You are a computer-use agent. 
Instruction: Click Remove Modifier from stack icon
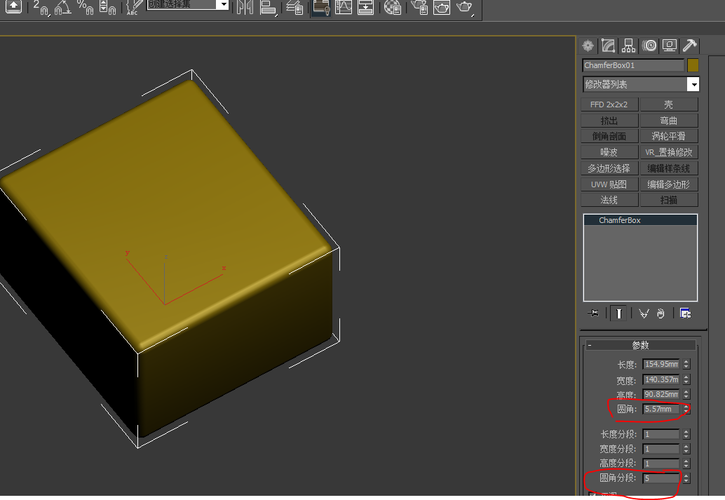661,314
